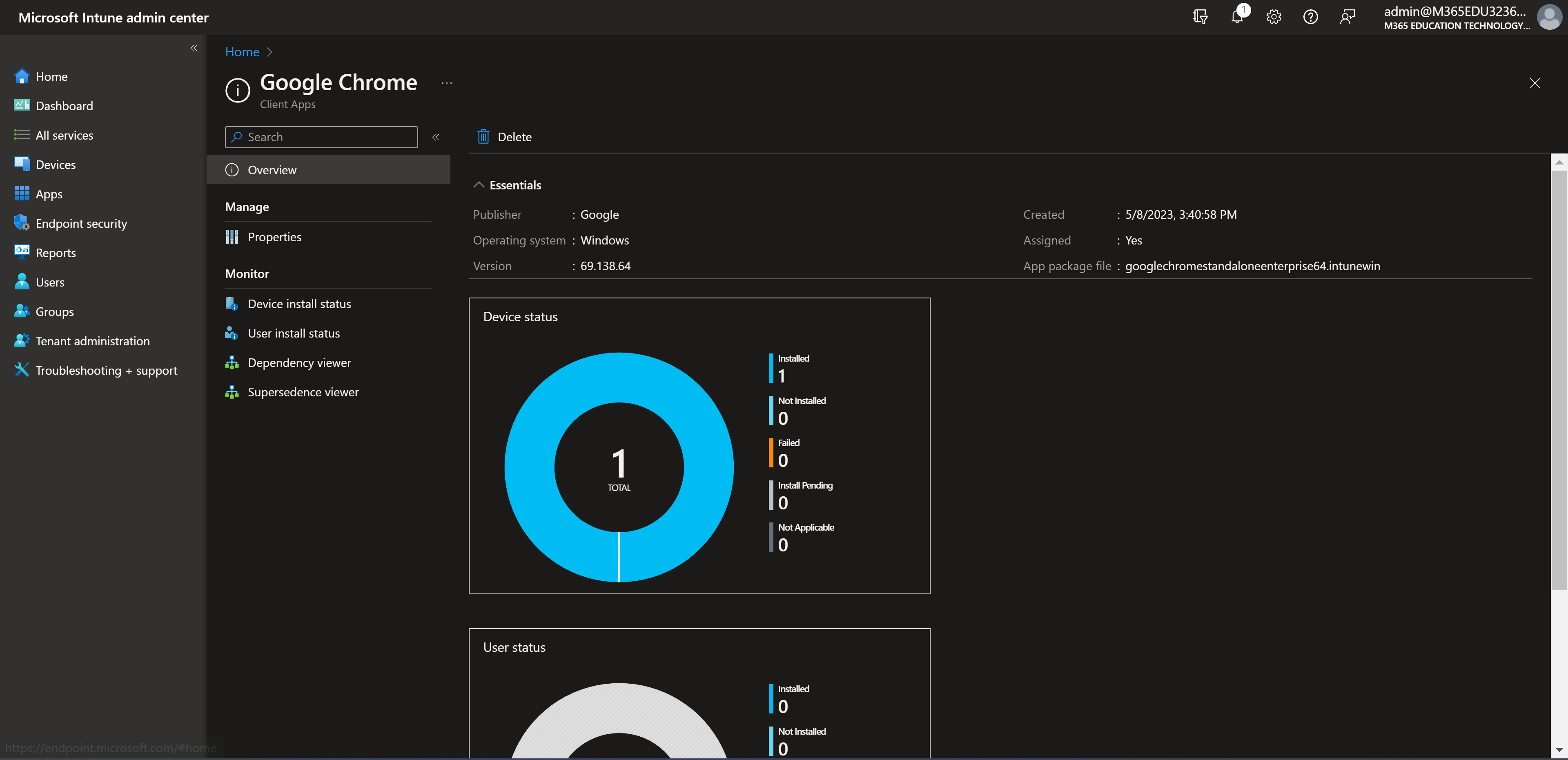The image size is (1568, 760).
Task: Click the Dependency viewer icon
Action: pyautogui.click(x=232, y=362)
